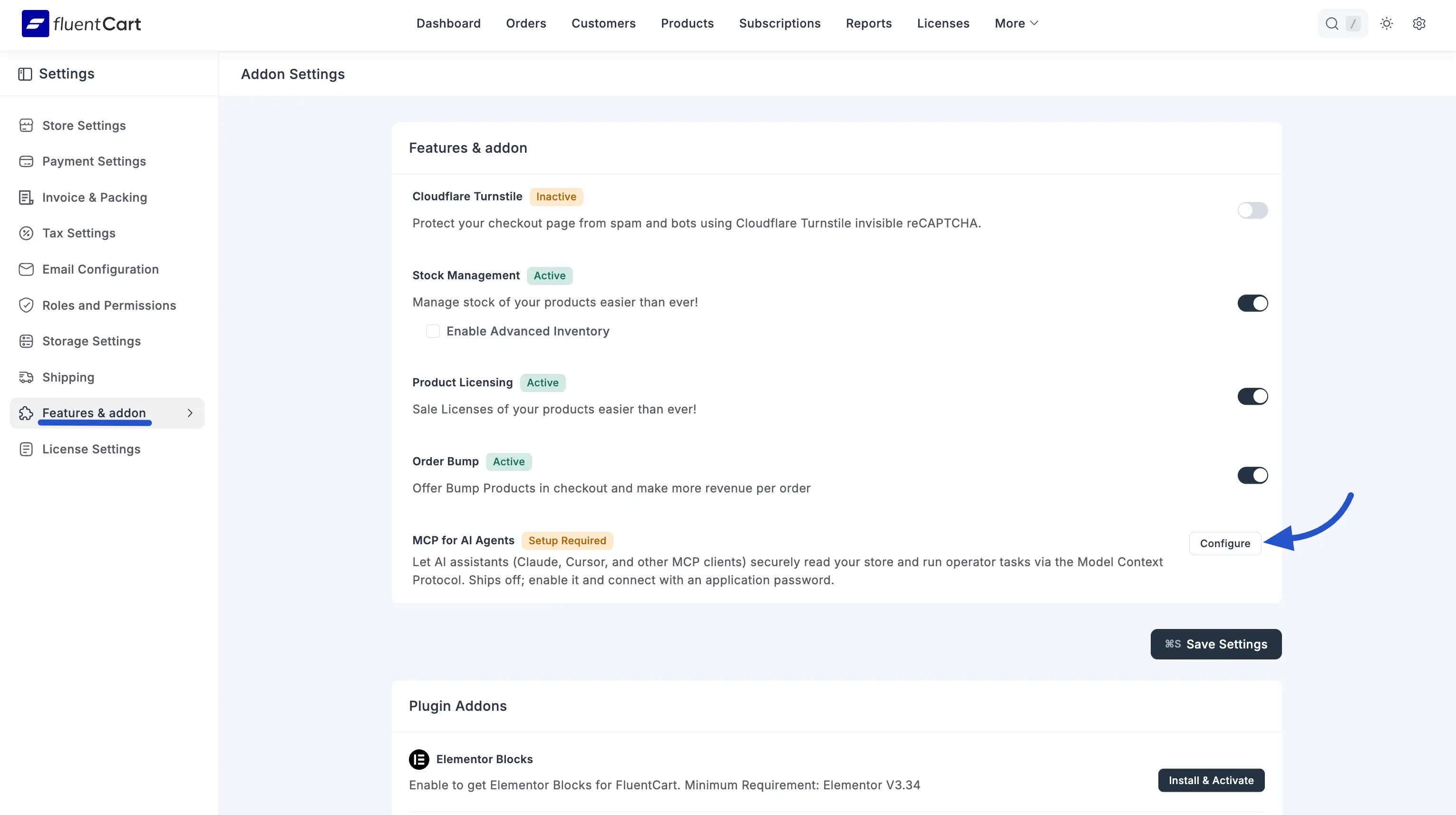Open License Settings in sidebar
This screenshot has width=1456, height=815.
coord(107,449)
